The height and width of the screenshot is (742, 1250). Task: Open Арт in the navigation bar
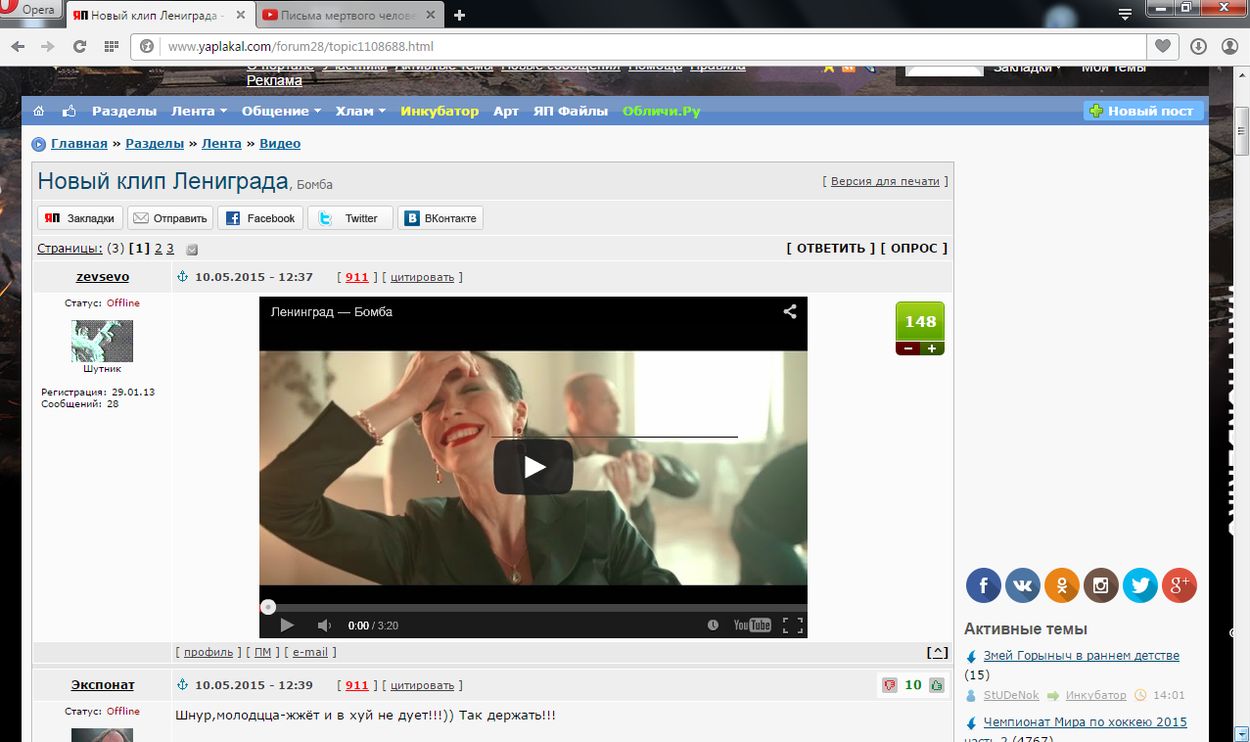point(506,111)
